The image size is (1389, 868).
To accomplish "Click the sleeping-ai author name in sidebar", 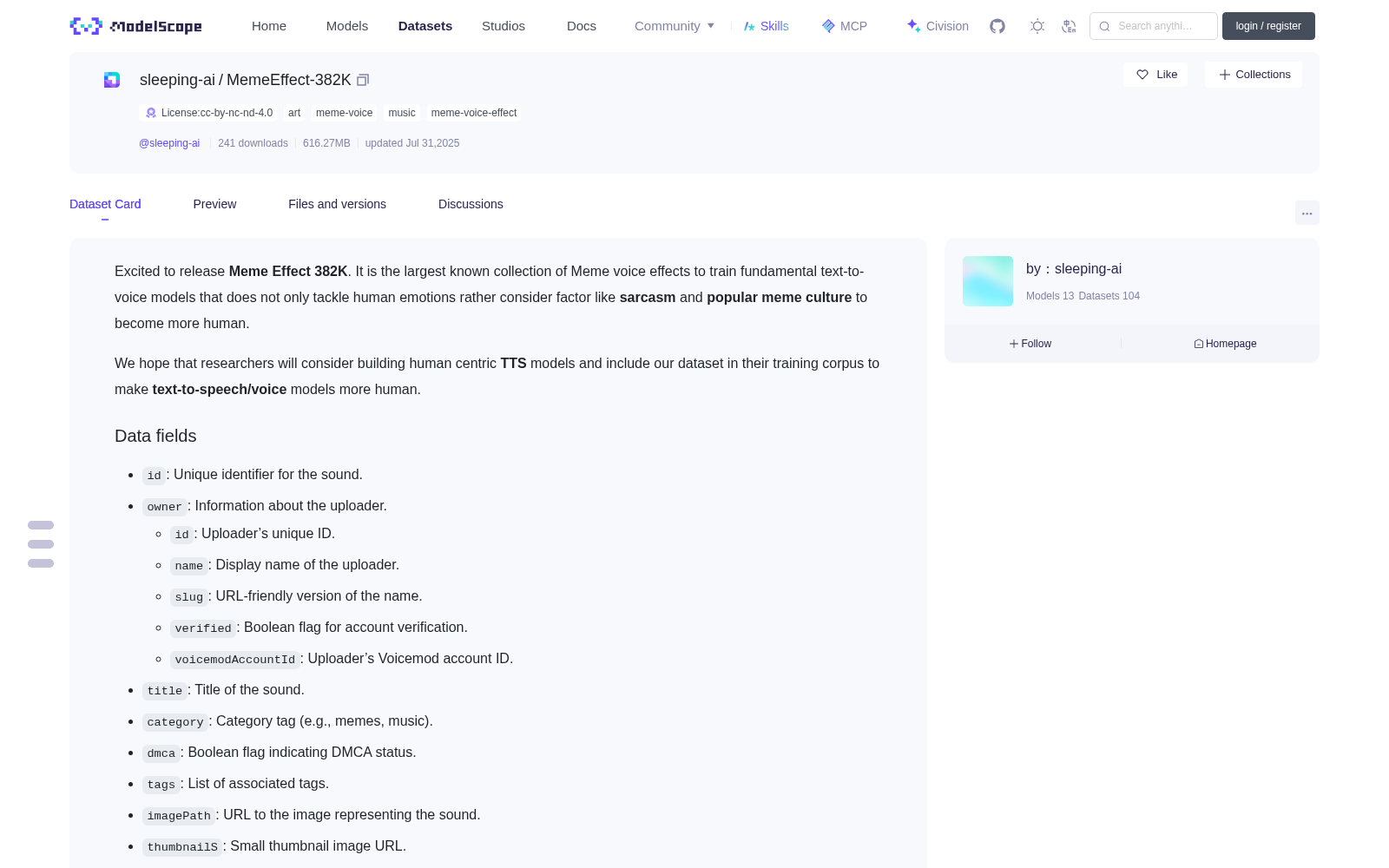I will (1088, 269).
